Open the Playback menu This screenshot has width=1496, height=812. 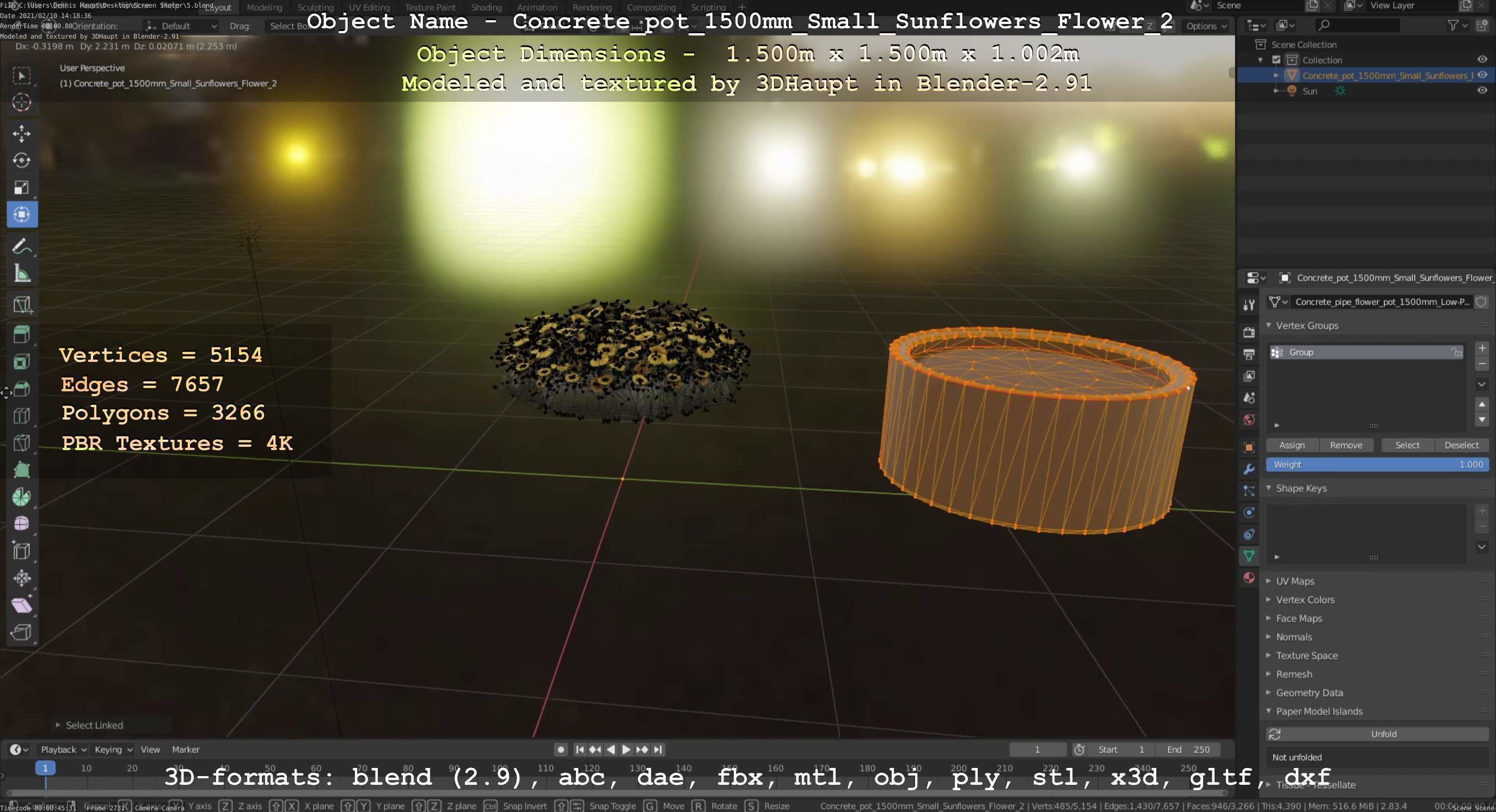pyautogui.click(x=63, y=749)
